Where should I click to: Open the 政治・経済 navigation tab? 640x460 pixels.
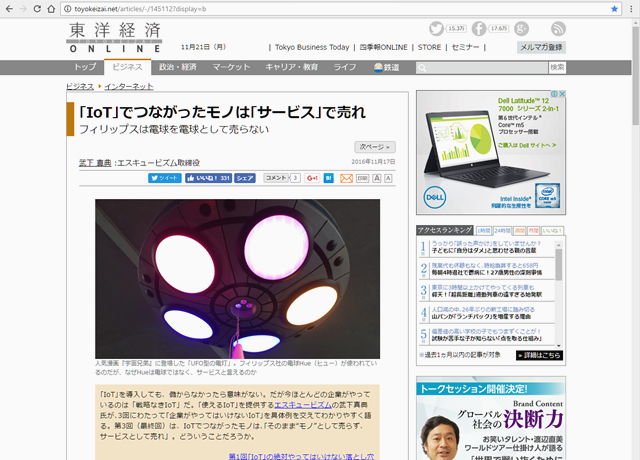pyautogui.click(x=178, y=67)
